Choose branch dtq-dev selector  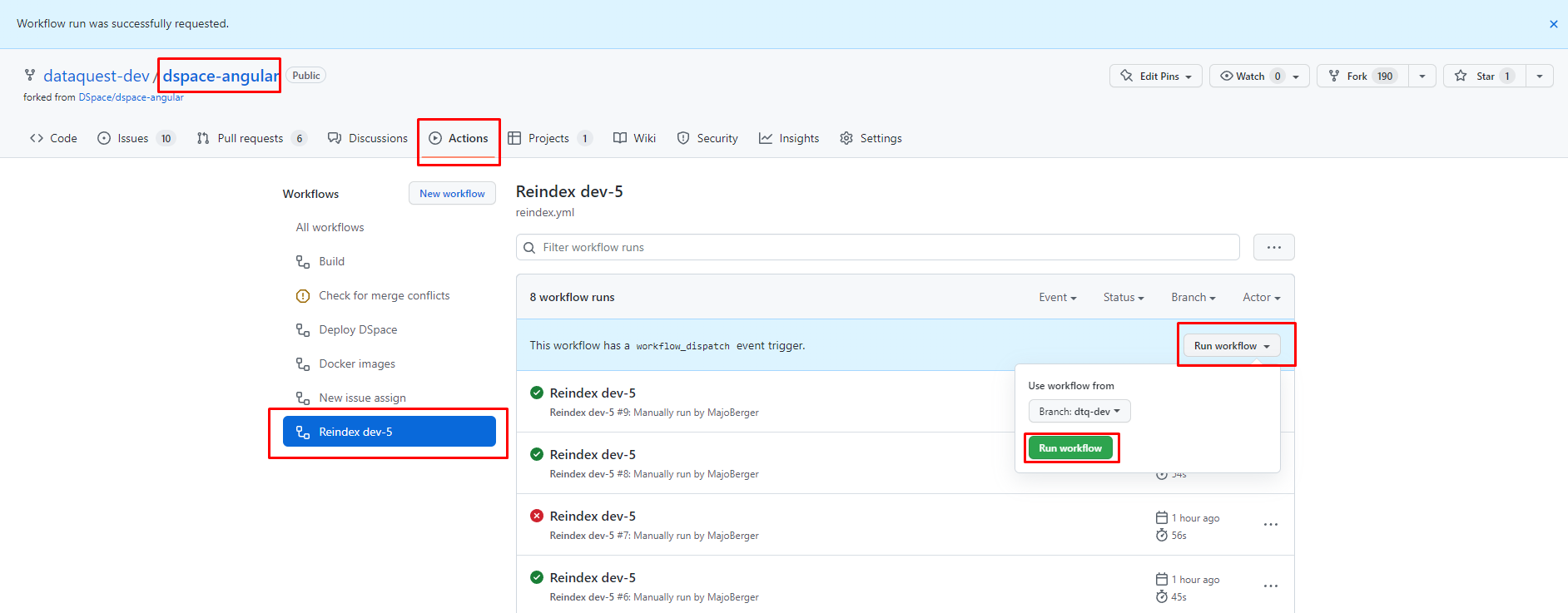[x=1079, y=411]
